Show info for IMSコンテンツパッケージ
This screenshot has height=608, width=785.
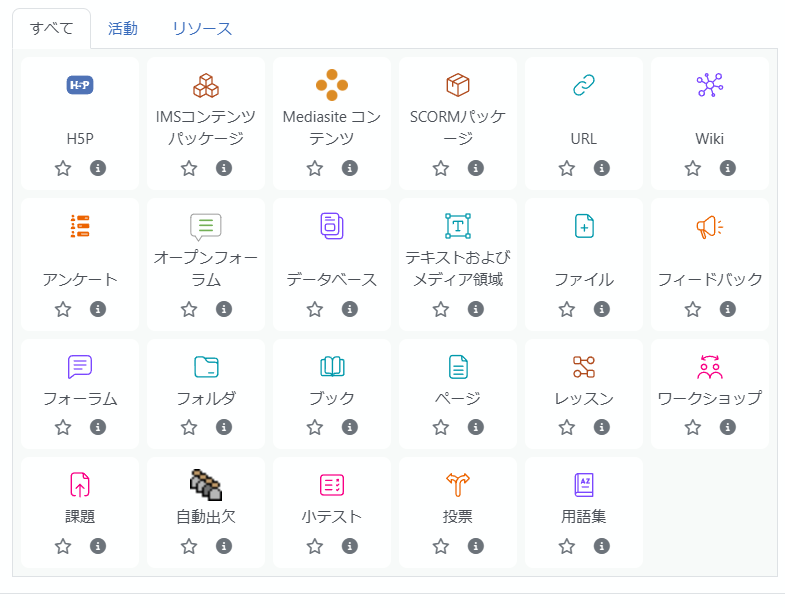coord(224,168)
